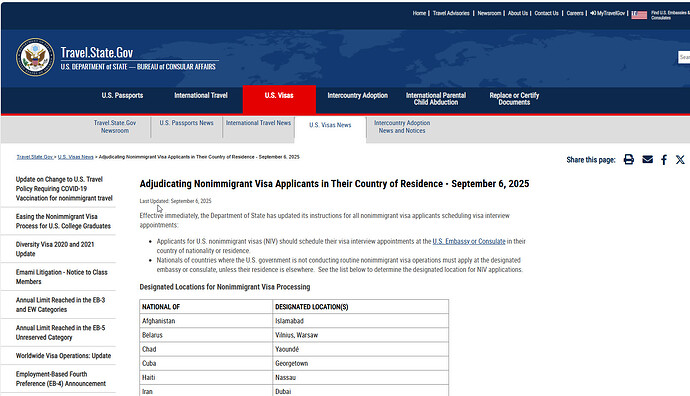Open Diversity Visa 2020 and 2021 Update
Screen dimensions: 690x396
55,249
